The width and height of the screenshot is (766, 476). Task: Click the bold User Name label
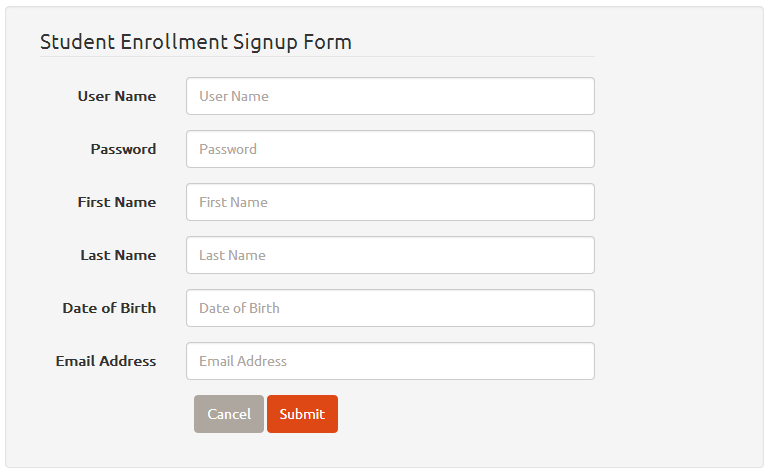pos(117,96)
